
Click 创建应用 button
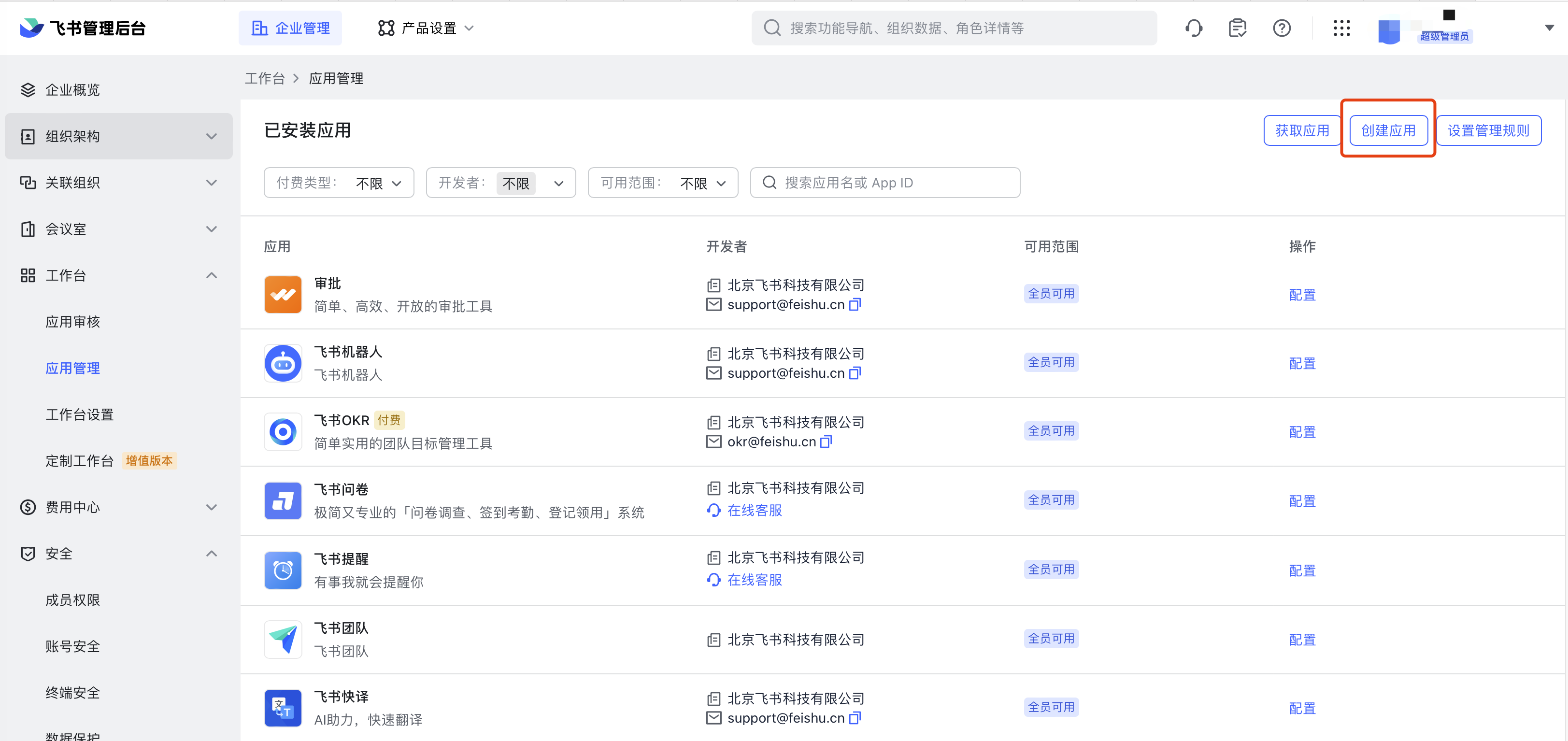pyautogui.click(x=1388, y=130)
